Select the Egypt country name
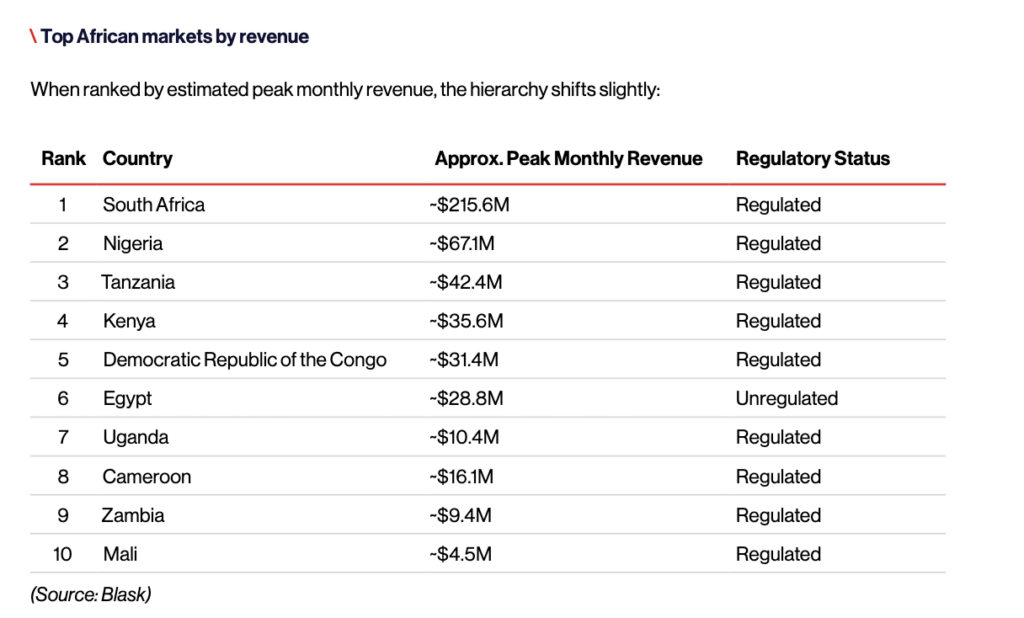The image size is (1024, 618). pyautogui.click(x=127, y=399)
